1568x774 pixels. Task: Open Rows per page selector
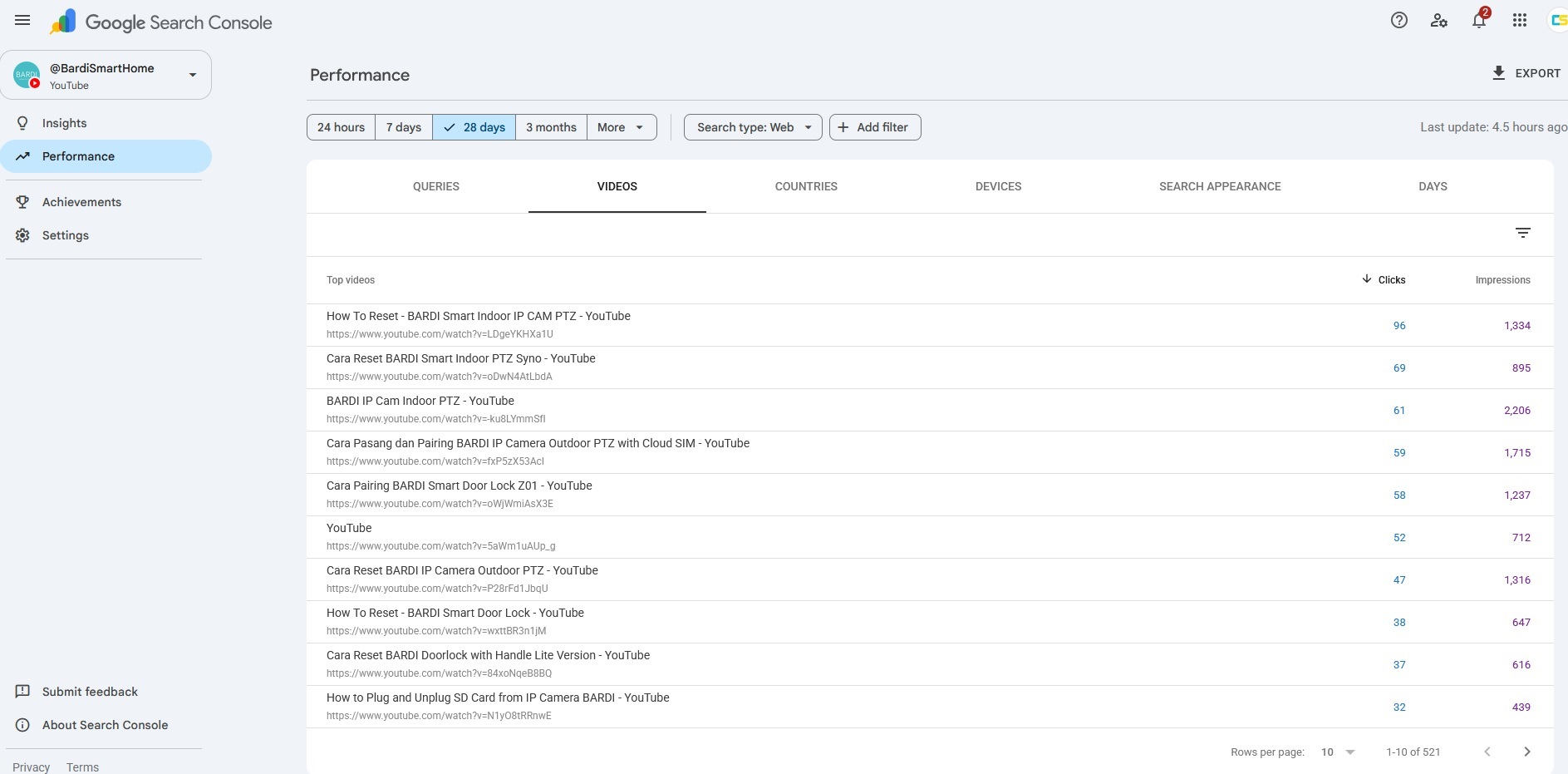click(1338, 752)
